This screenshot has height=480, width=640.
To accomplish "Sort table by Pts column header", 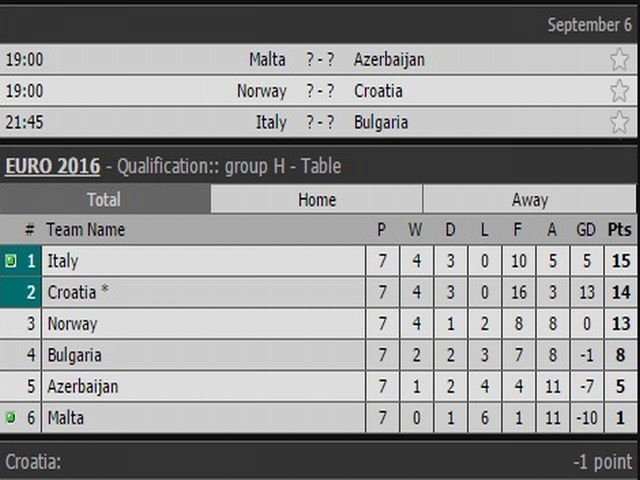I will pos(620,229).
